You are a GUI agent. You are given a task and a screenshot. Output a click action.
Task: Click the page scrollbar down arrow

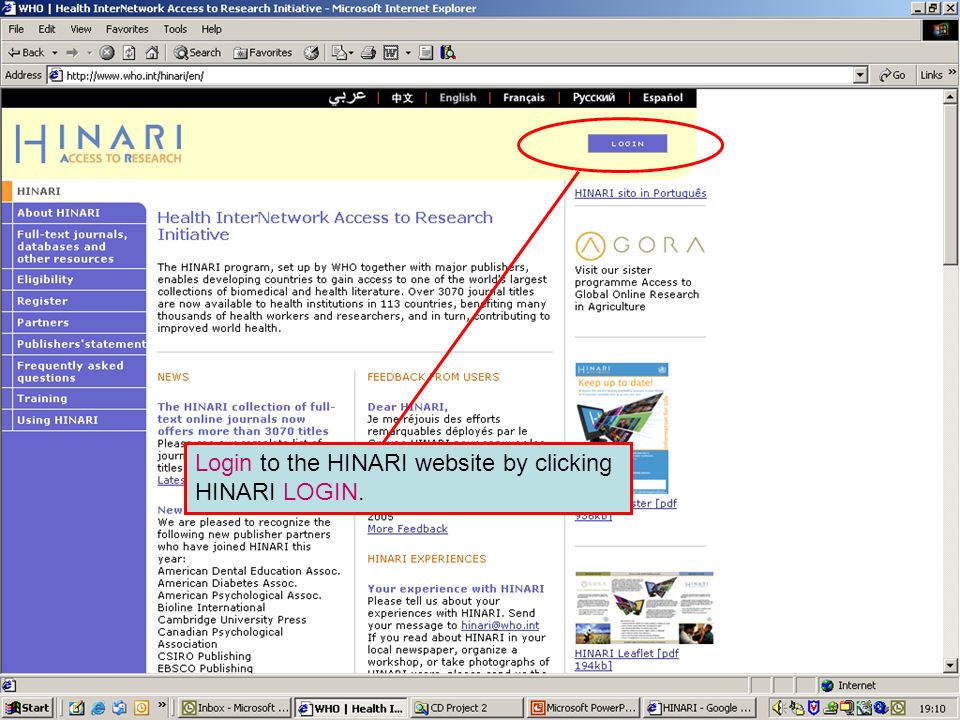point(950,666)
